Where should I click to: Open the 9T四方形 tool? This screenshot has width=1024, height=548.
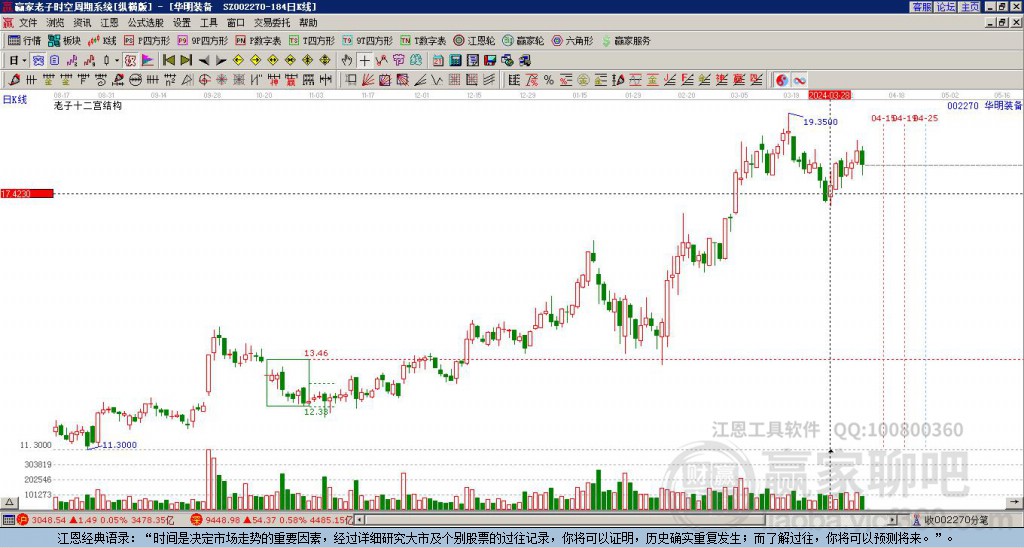(x=367, y=40)
